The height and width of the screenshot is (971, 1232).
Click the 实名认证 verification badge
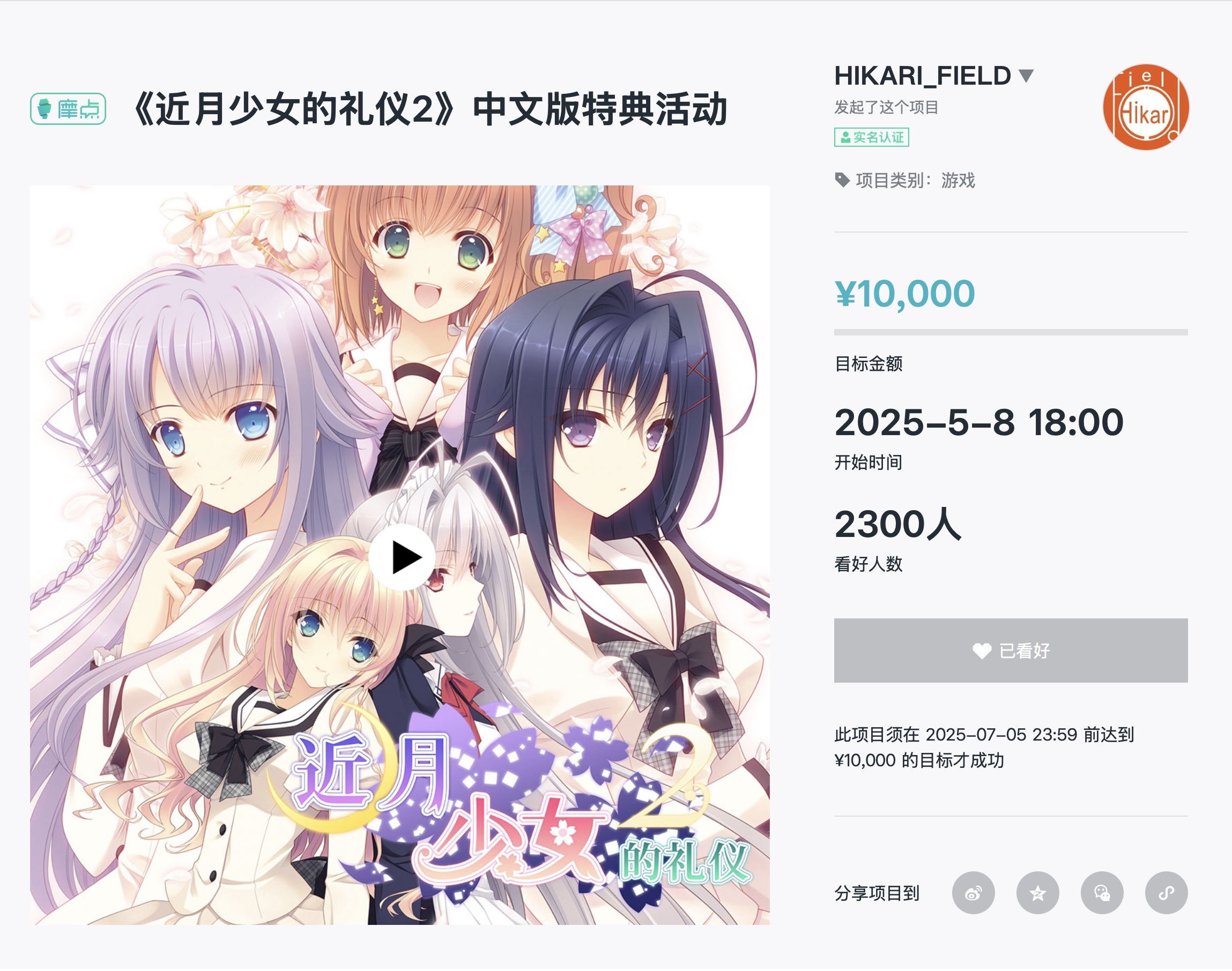871,138
